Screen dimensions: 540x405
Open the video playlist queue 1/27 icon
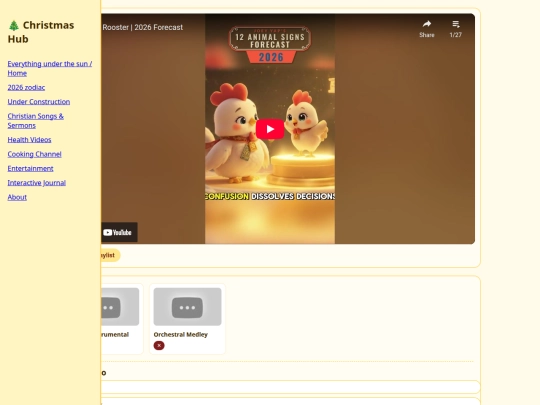tap(456, 24)
